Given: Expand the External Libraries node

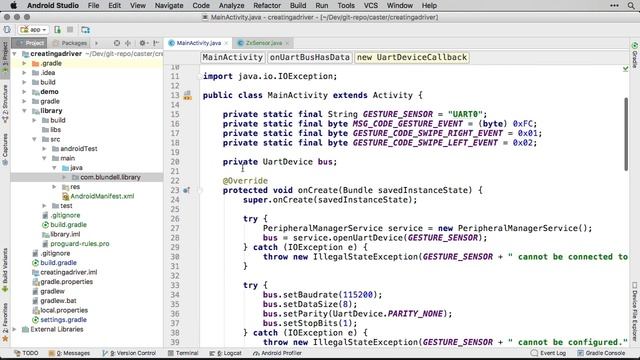Looking at the screenshot, I should (x=15, y=329).
